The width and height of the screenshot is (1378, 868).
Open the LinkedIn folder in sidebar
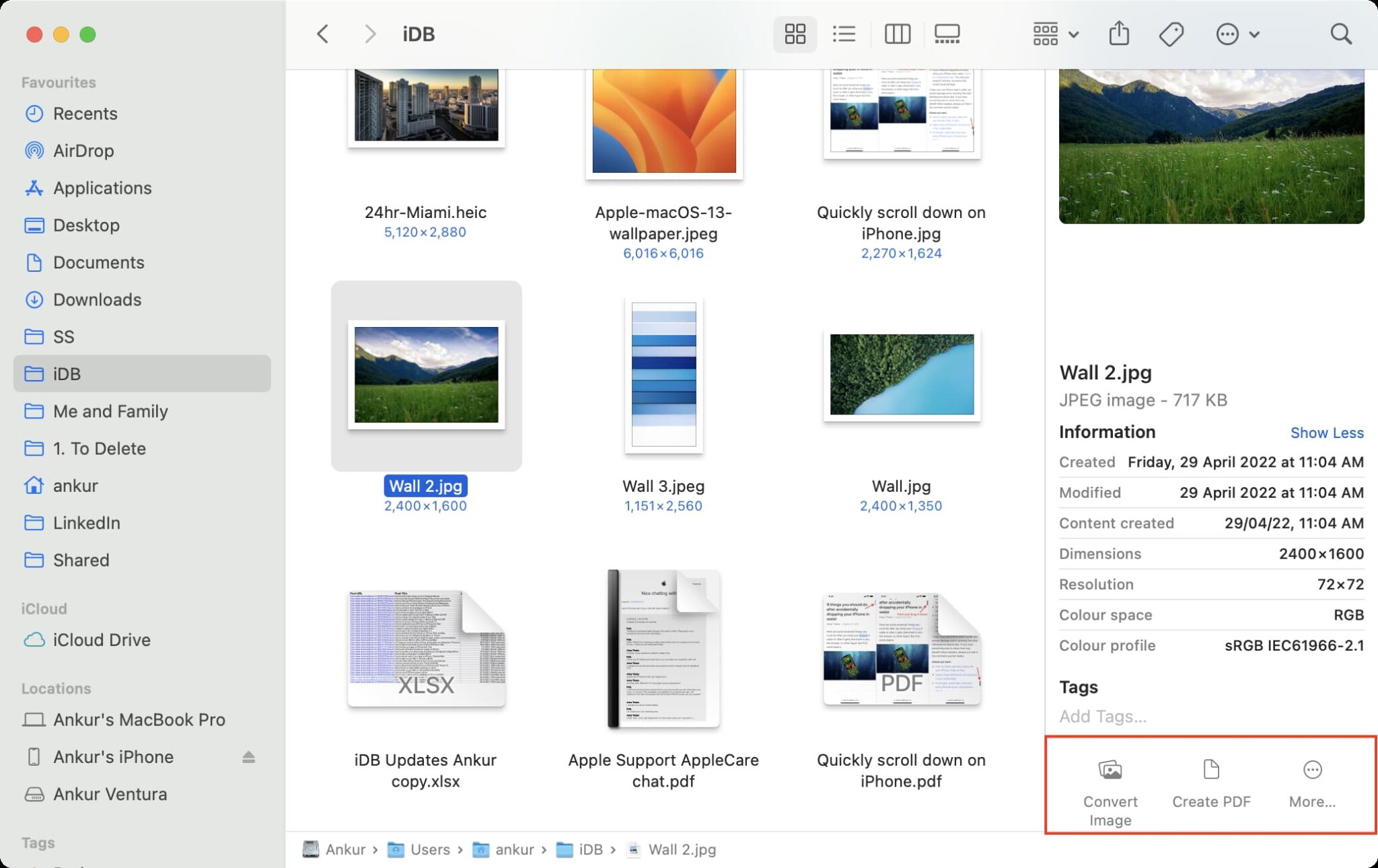click(141, 523)
